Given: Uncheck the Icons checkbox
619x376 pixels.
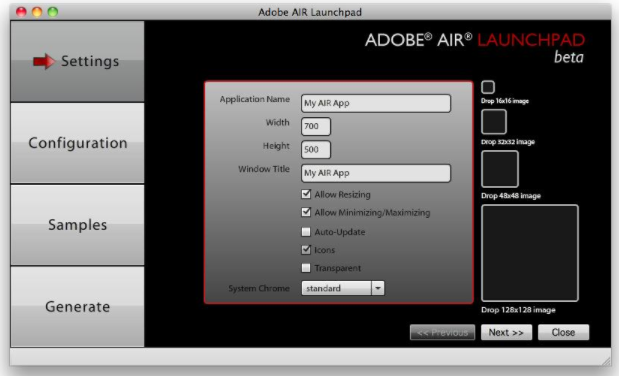Looking at the screenshot, I should point(306,250).
